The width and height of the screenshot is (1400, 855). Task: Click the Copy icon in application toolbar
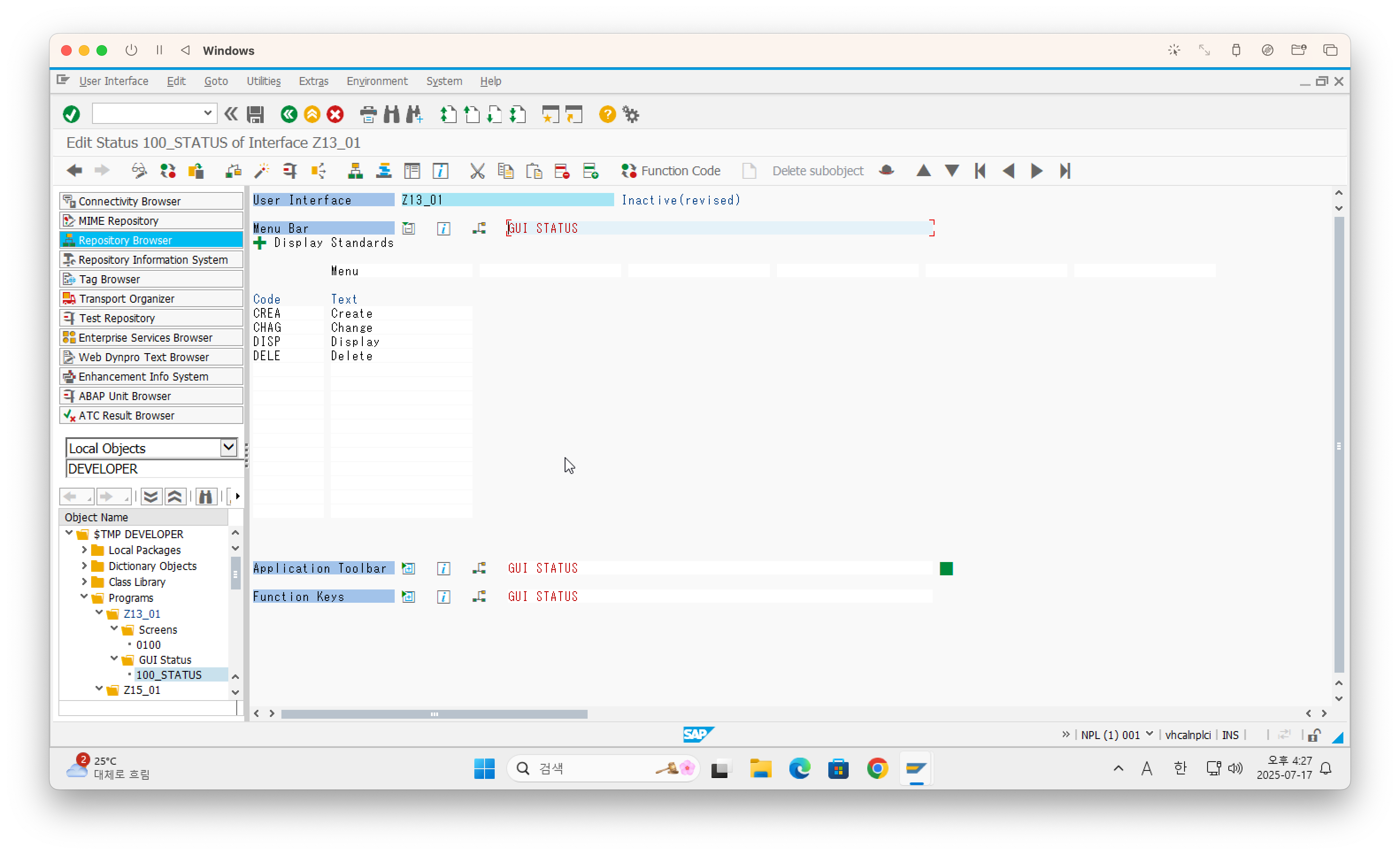click(x=506, y=170)
